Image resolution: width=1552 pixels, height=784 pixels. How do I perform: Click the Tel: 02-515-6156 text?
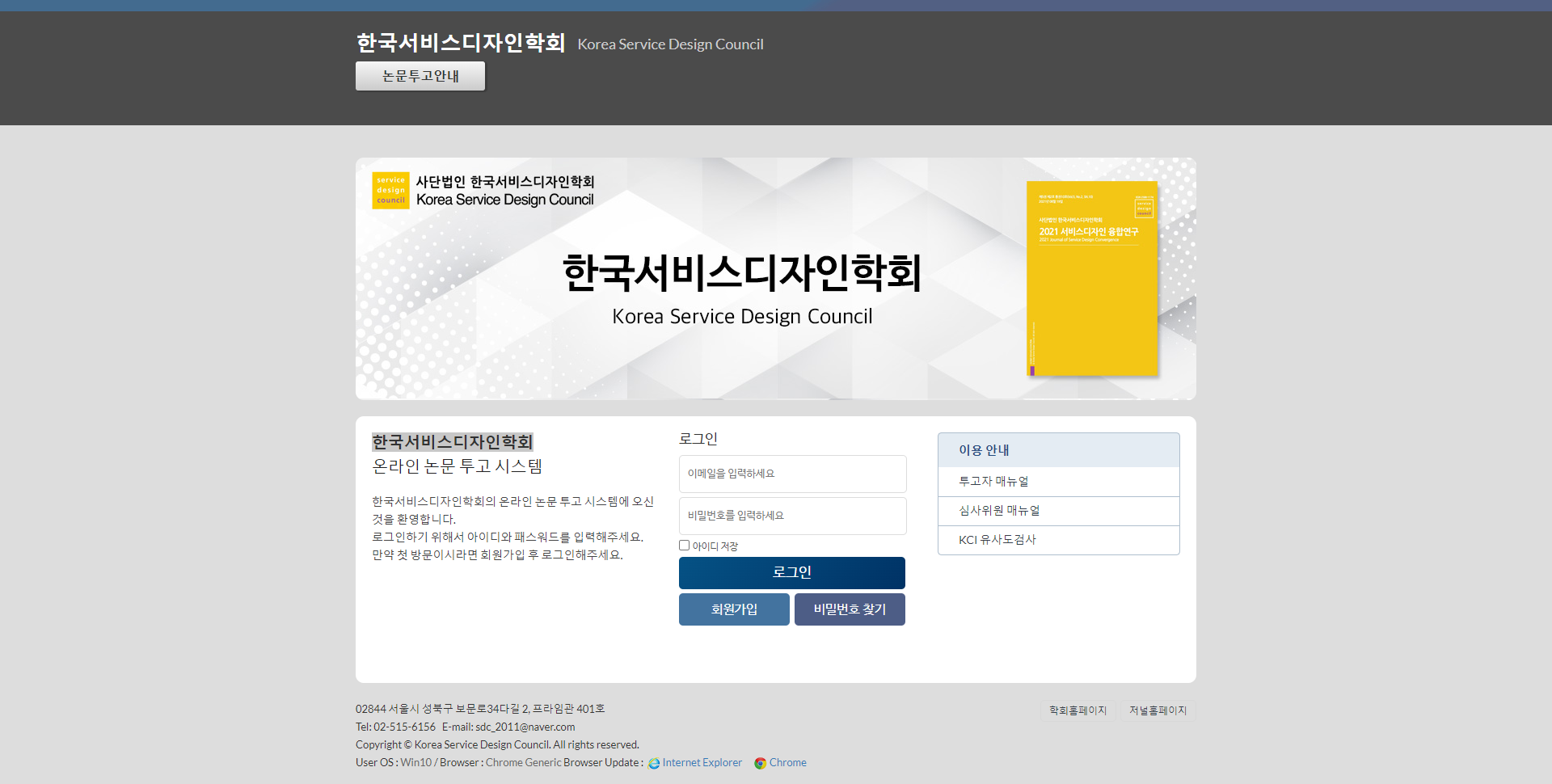coord(395,727)
